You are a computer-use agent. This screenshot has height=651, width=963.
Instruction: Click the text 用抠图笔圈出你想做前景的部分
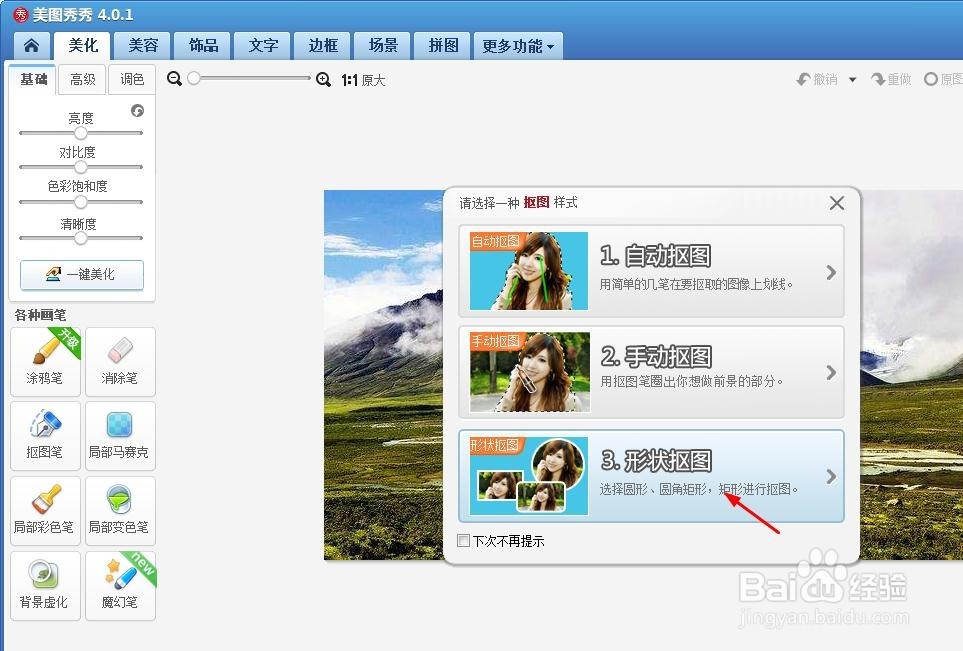[692, 381]
